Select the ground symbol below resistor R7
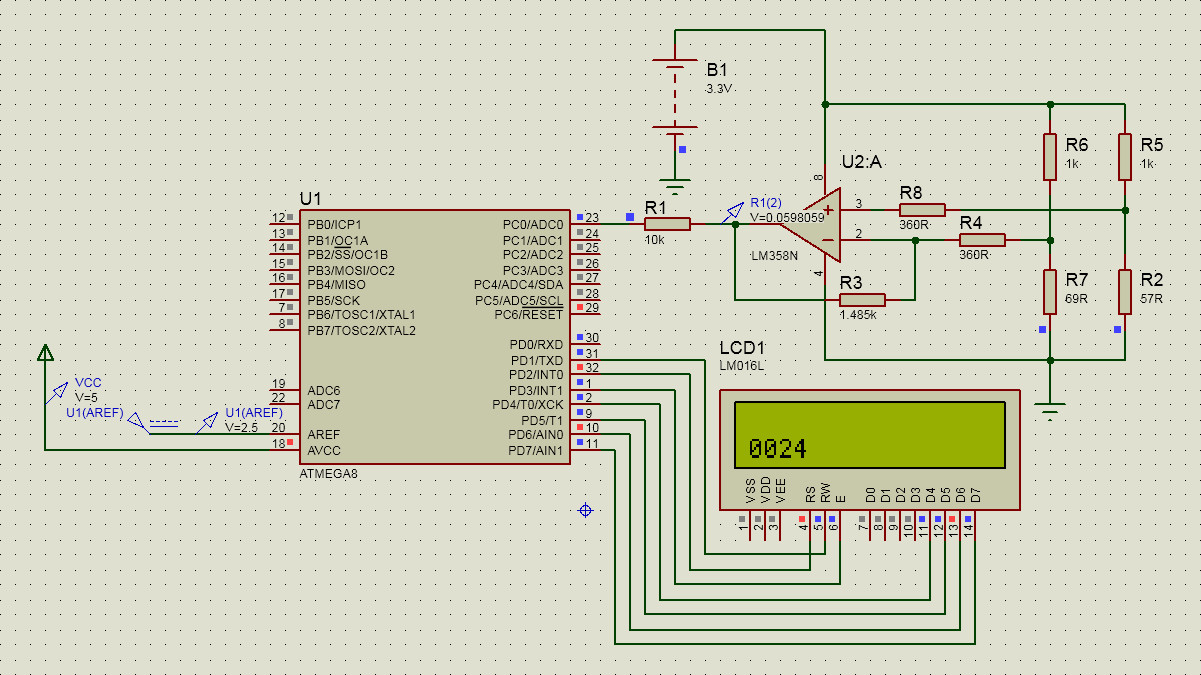The image size is (1201, 675). pyautogui.click(x=1049, y=408)
